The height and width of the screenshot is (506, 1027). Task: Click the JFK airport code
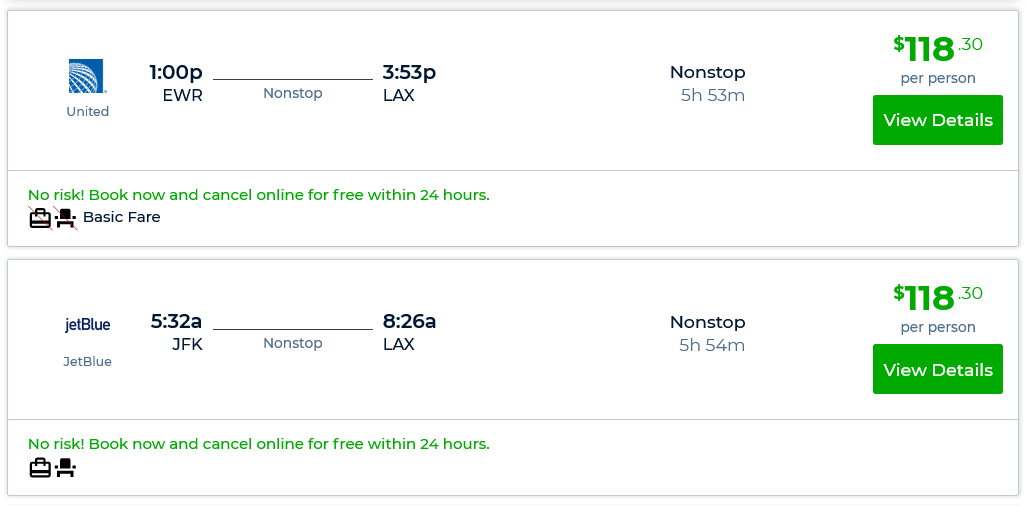(x=187, y=345)
